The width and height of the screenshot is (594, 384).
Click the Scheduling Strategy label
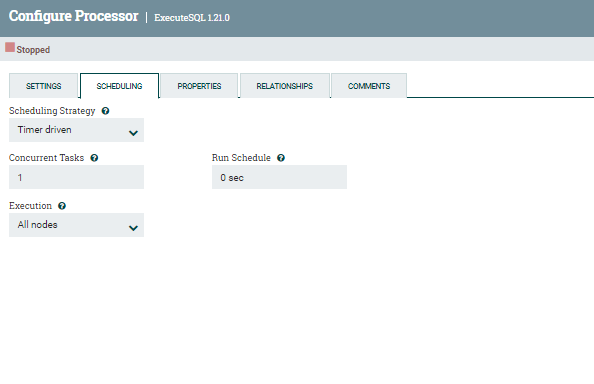[52, 111]
